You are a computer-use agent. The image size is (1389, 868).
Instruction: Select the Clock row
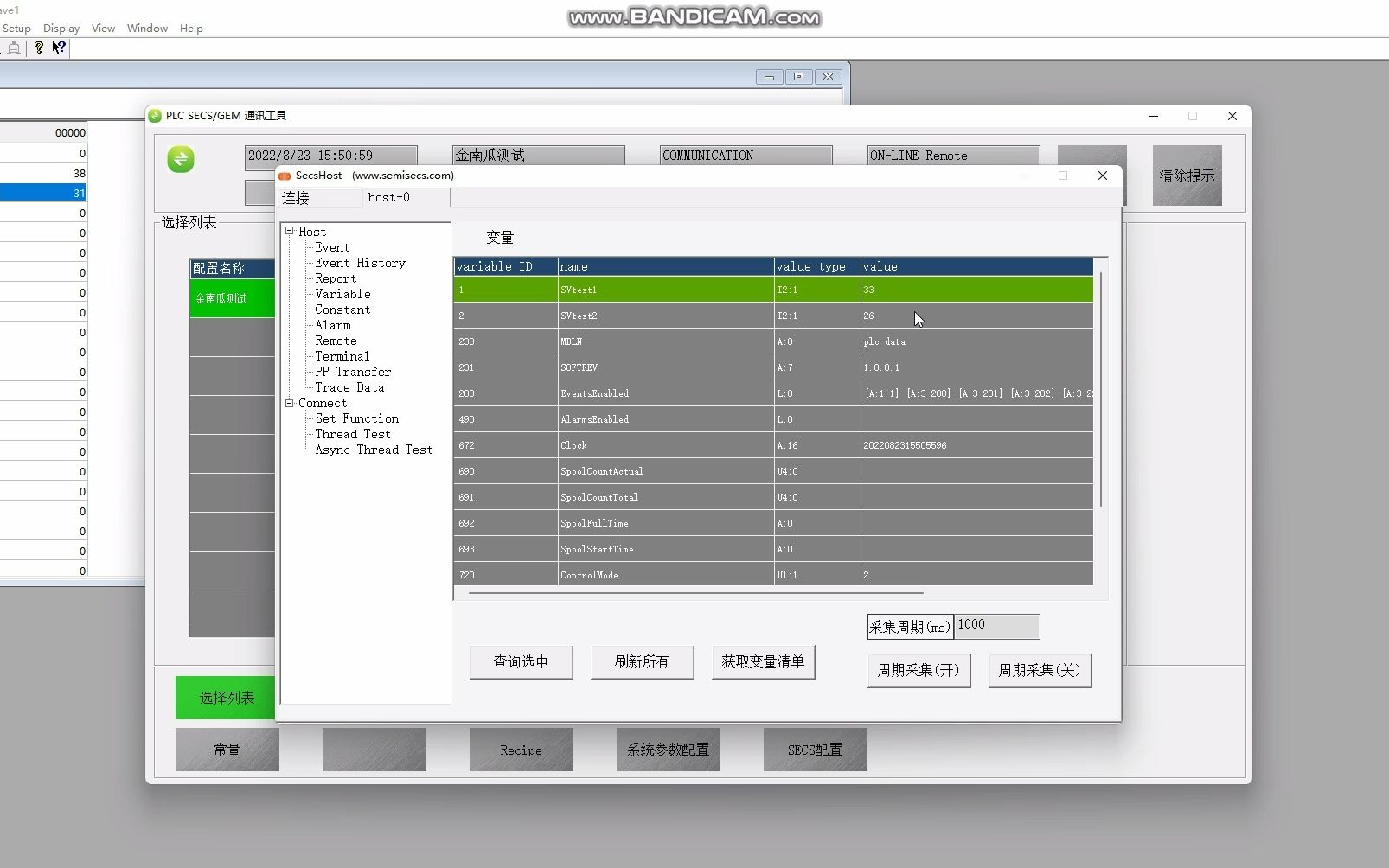773,445
